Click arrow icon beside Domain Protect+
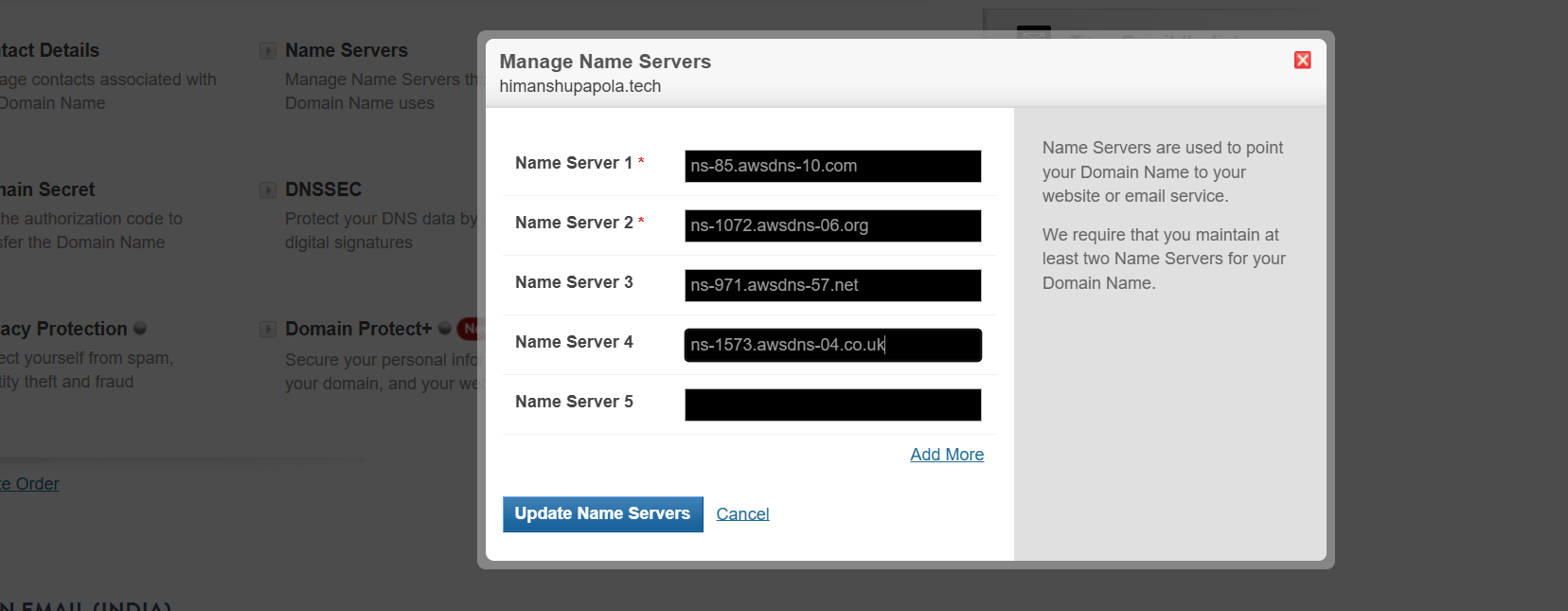Screen dimensions: 1568x611 coord(268,330)
